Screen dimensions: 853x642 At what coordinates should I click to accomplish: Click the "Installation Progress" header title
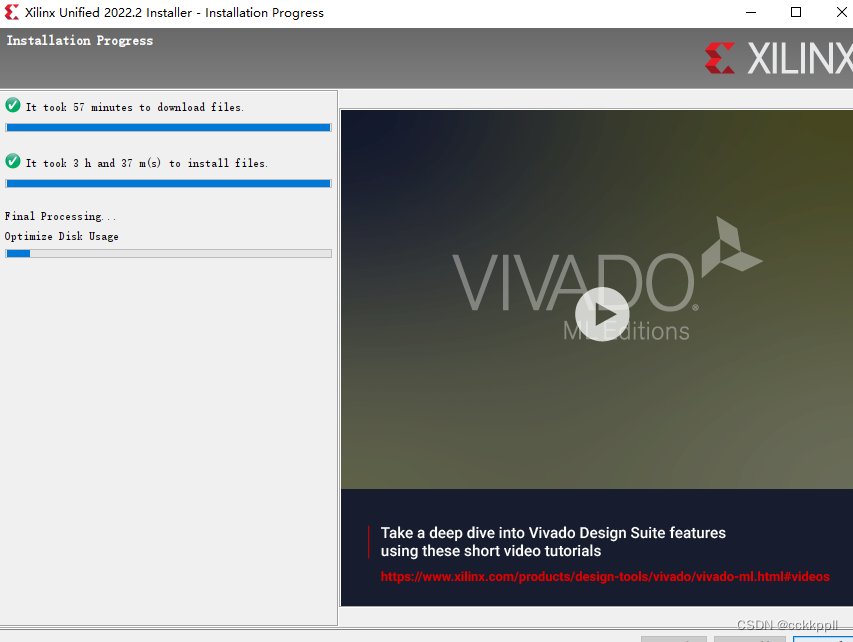click(x=79, y=41)
